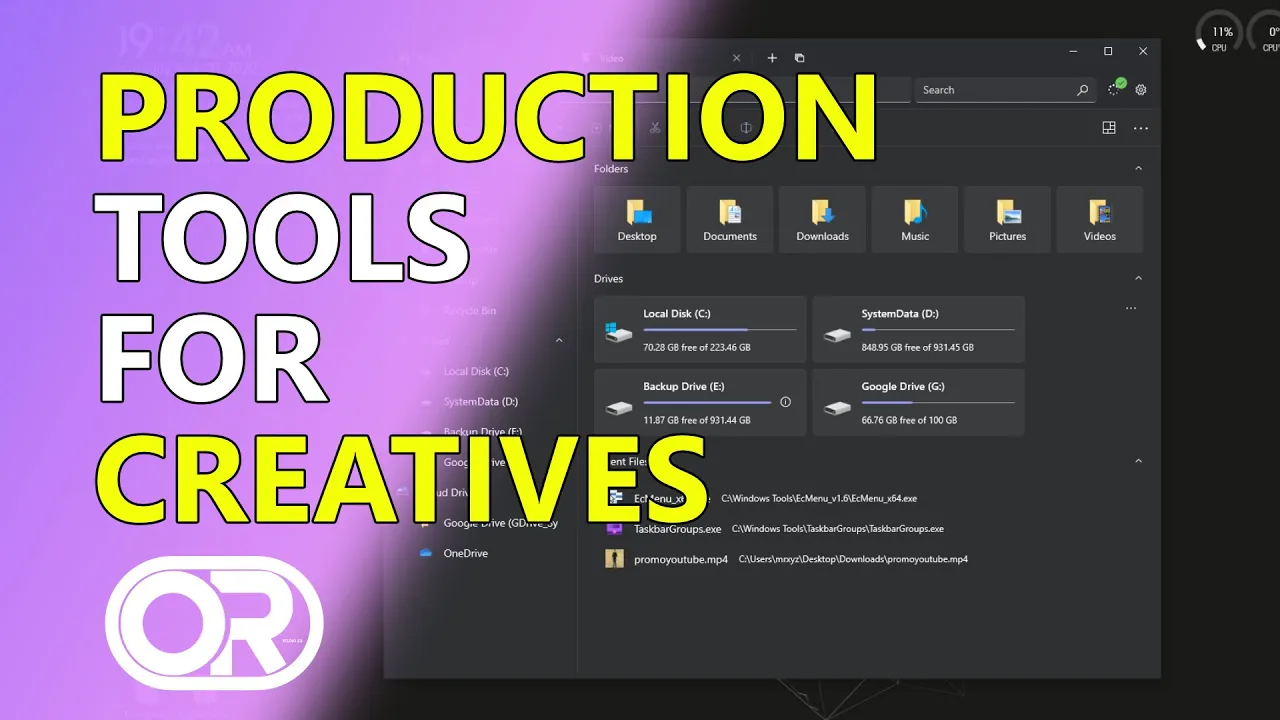The width and height of the screenshot is (1280, 720).
Task: Click the Google Drive (G:) usage bar
Action: click(938, 402)
